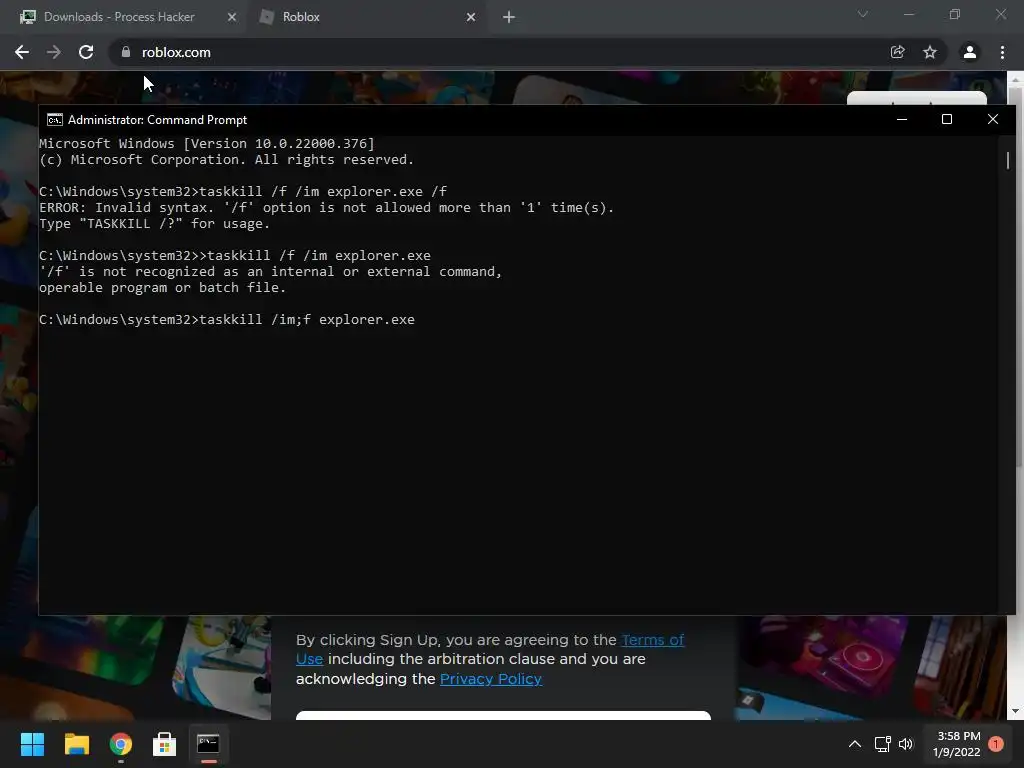Close the Roblox tab
Screen dimensions: 1024x768
pyautogui.click(x=471, y=17)
